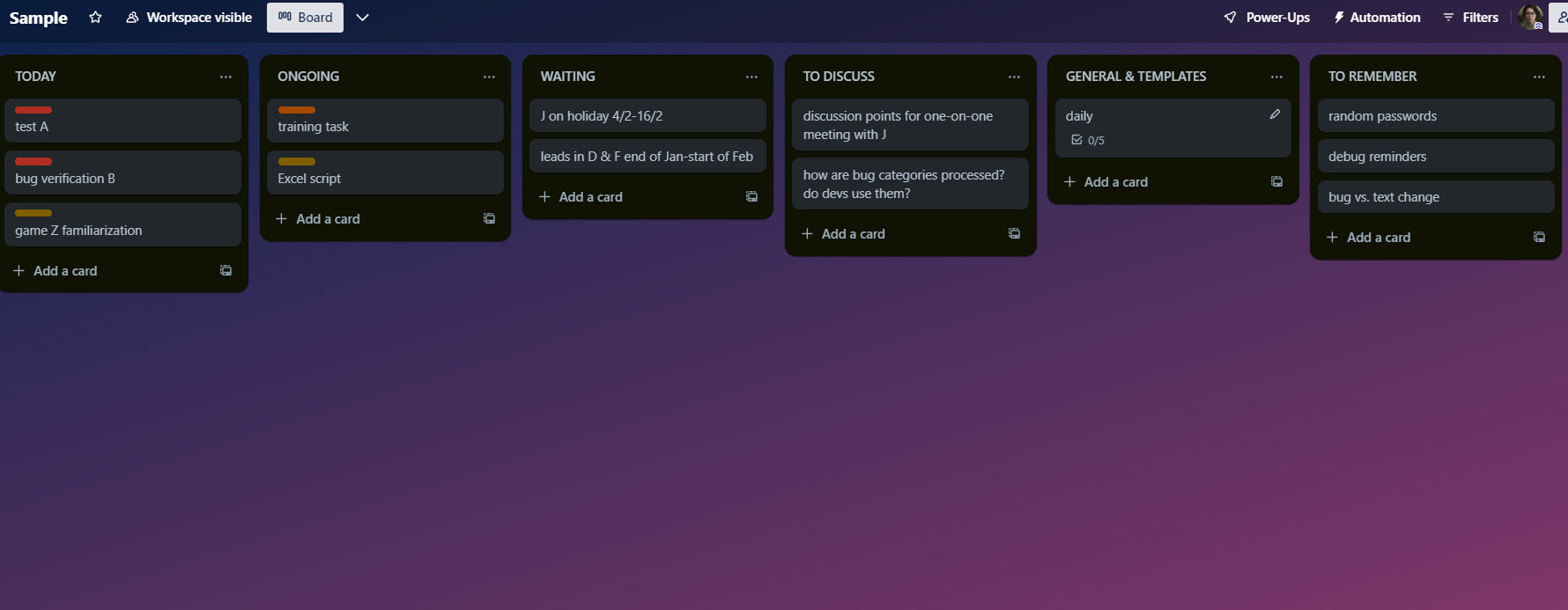Open leads in D & F card

647,156
